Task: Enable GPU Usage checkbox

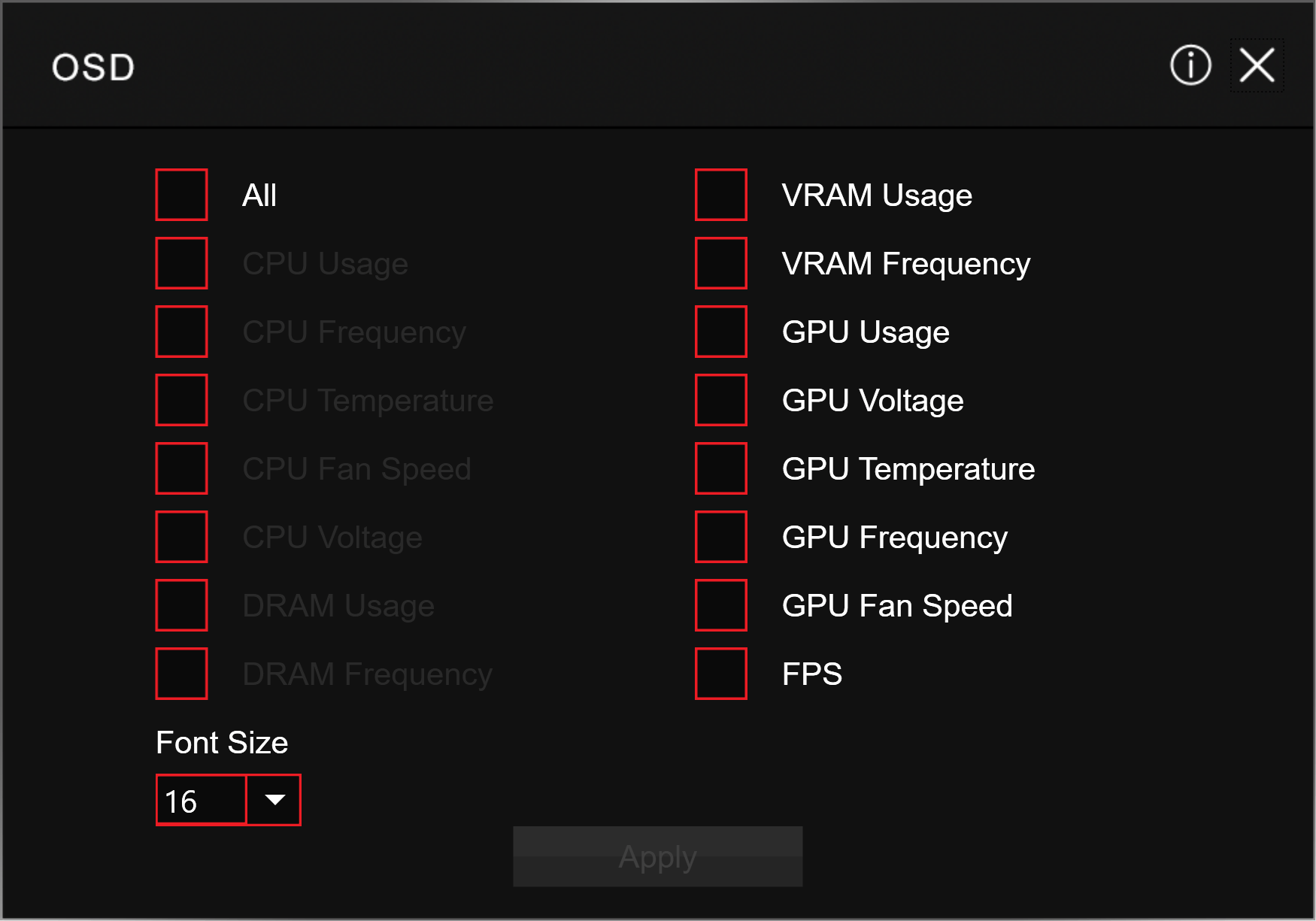Action: [x=720, y=332]
